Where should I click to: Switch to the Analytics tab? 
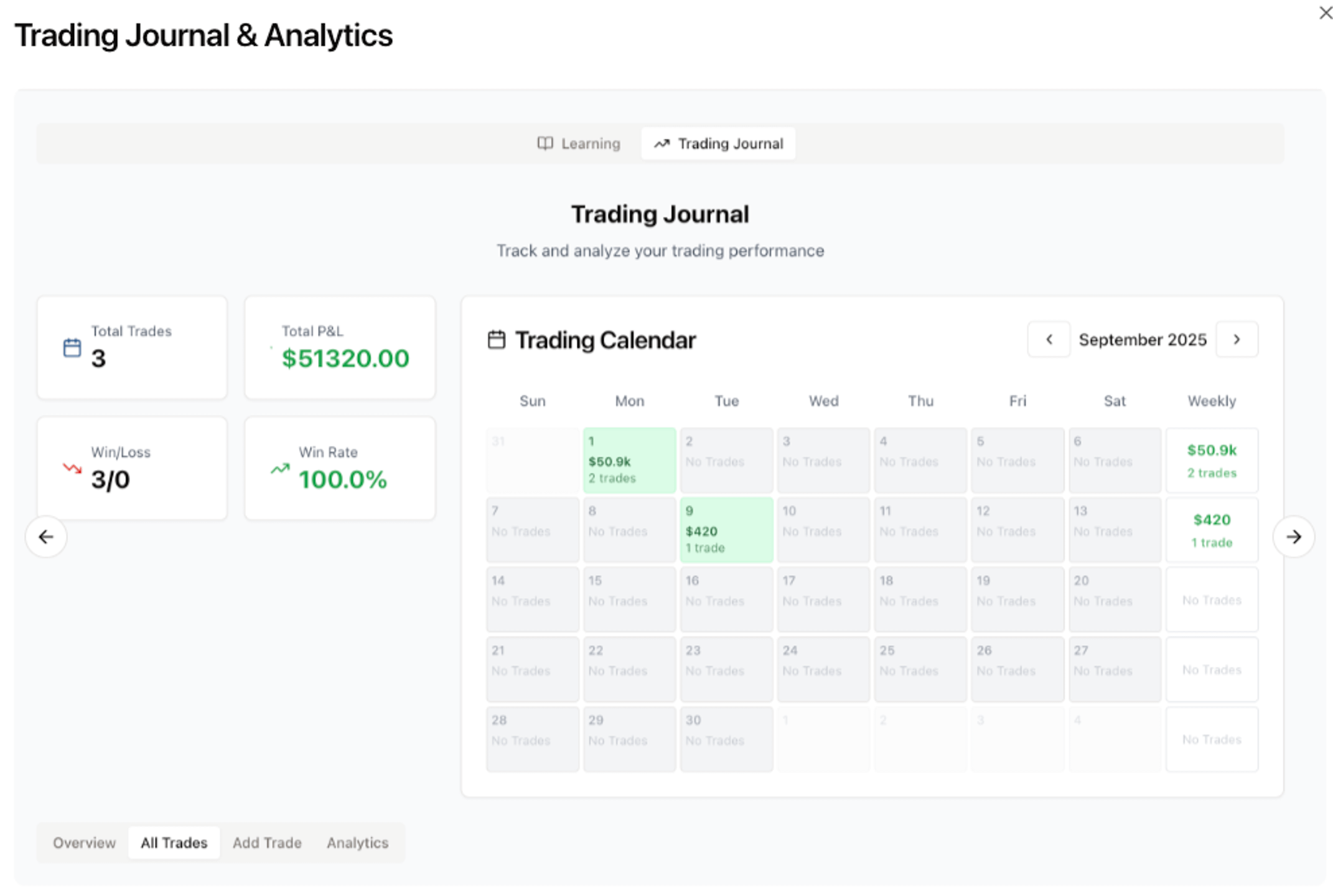click(357, 842)
